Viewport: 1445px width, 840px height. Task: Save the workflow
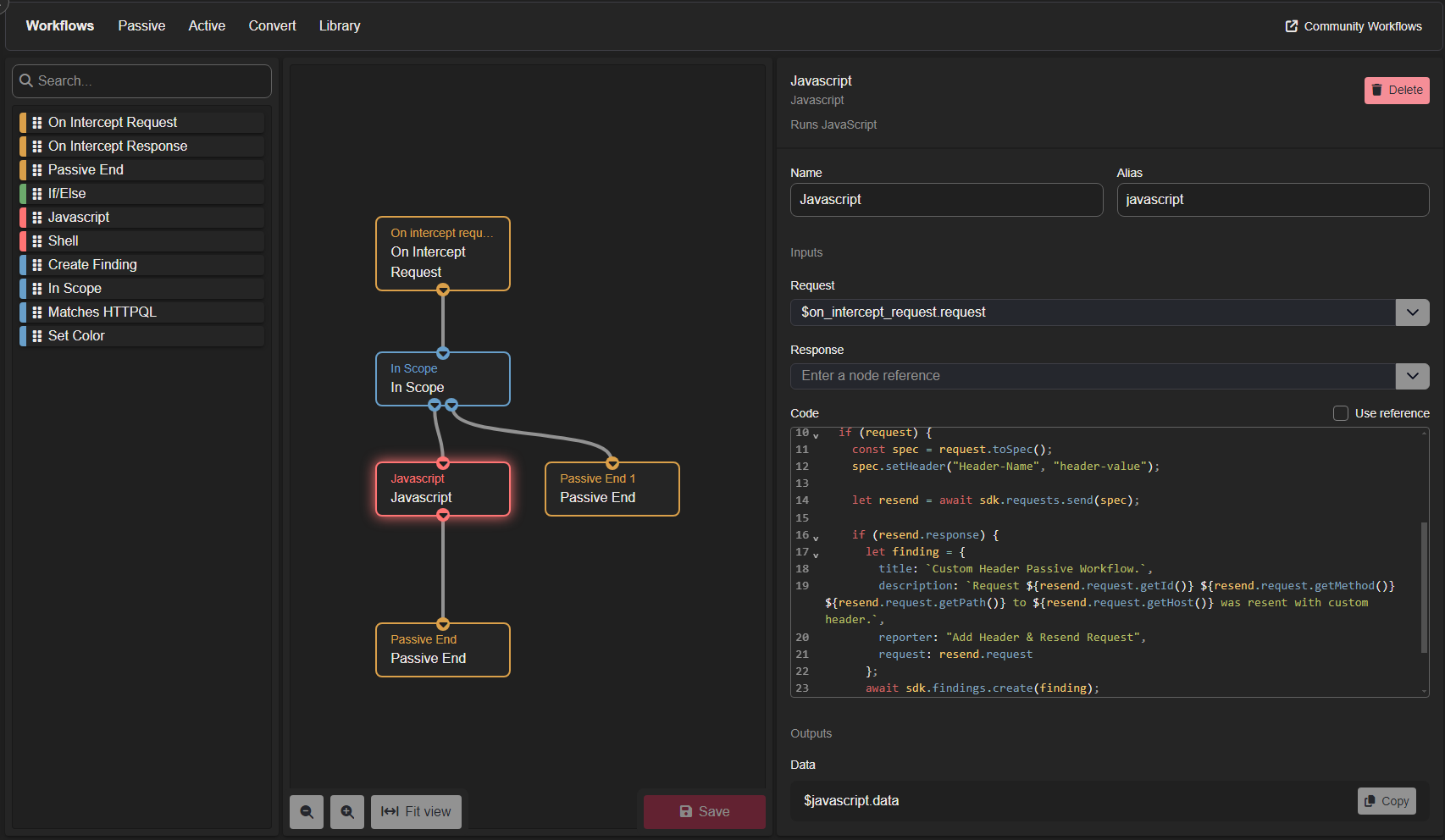[x=705, y=812]
